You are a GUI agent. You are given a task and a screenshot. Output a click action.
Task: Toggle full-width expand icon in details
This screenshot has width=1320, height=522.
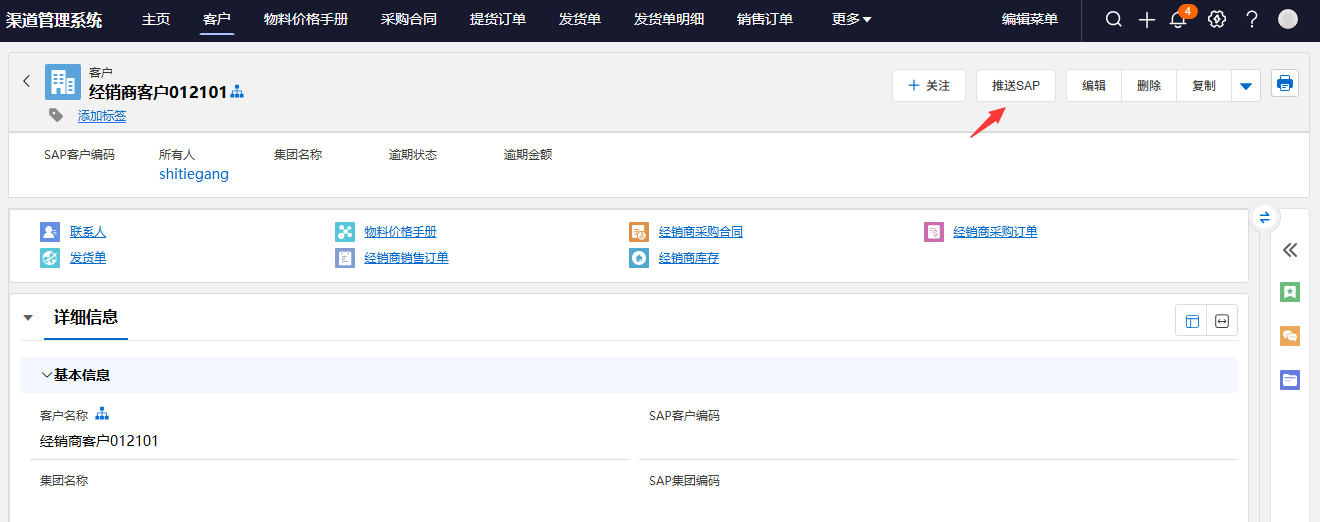tap(1222, 321)
